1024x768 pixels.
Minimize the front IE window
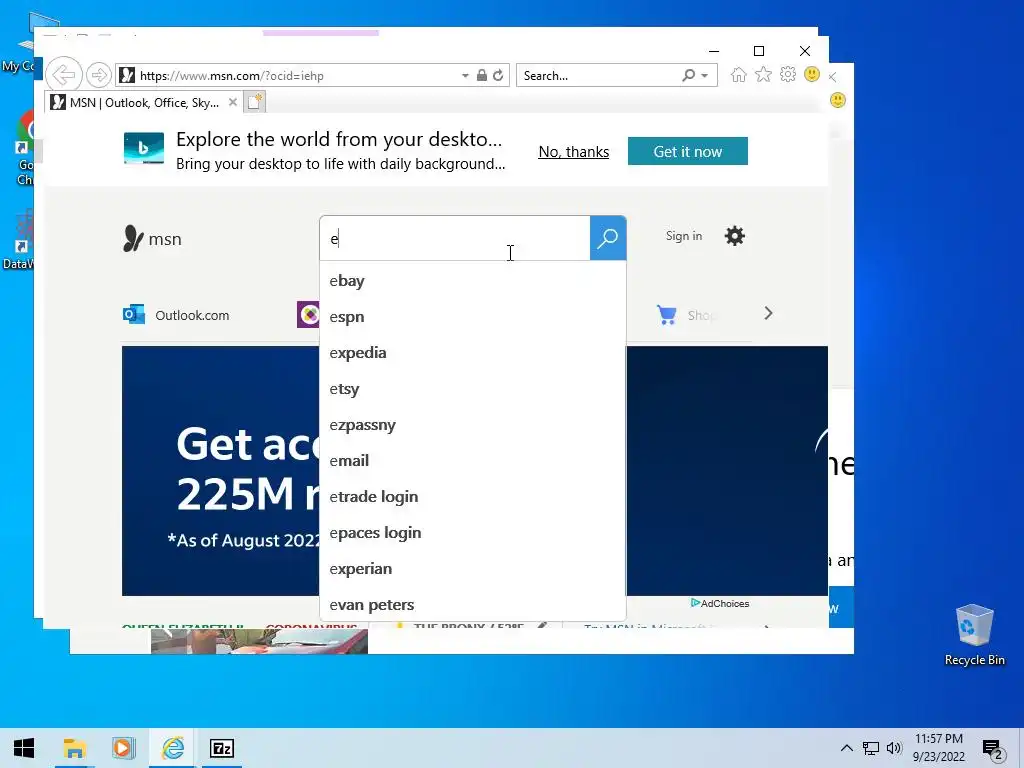[x=714, y=51]
